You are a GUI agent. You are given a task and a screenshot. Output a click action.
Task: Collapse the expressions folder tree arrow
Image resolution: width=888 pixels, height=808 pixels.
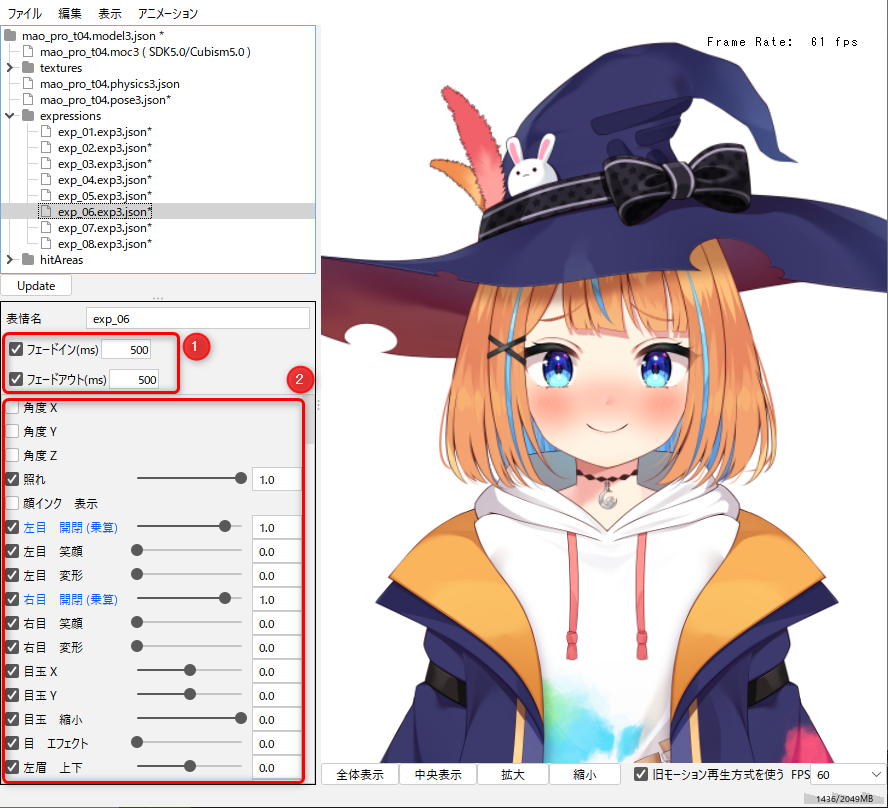[10, 116]
